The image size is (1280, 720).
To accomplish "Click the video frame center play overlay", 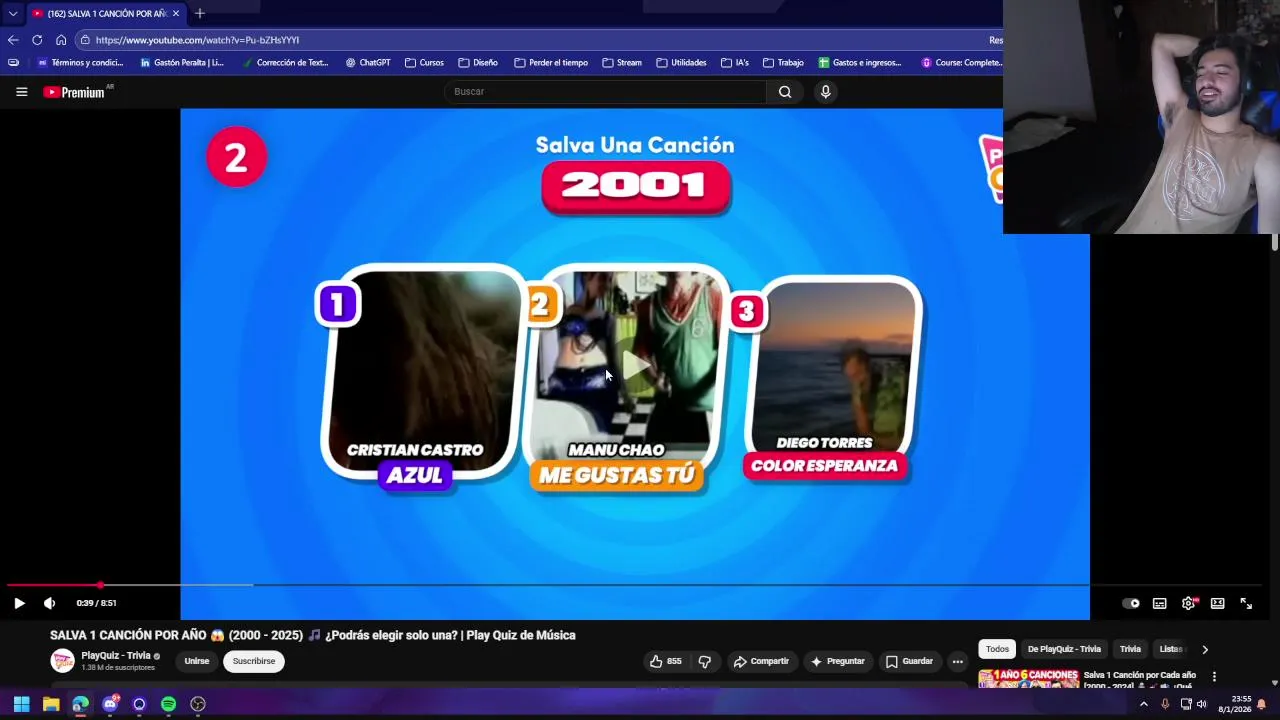I will pyautogui.click(x=635, y=365).
